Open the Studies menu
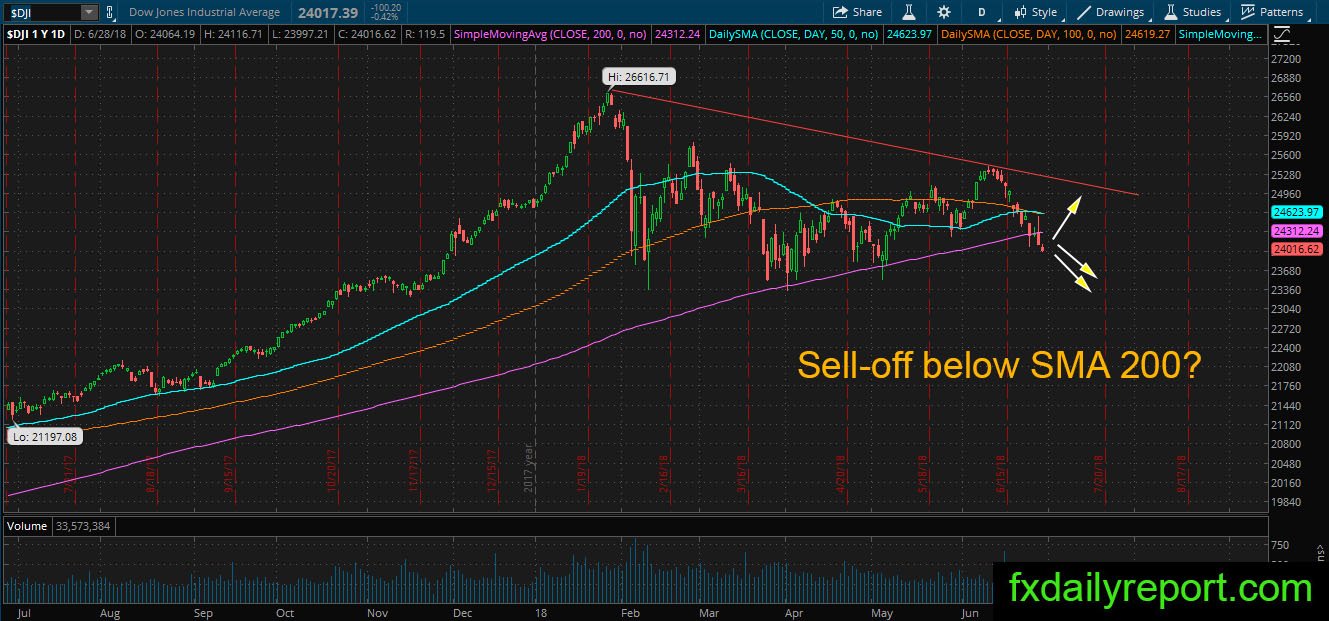 [1194, 12]
